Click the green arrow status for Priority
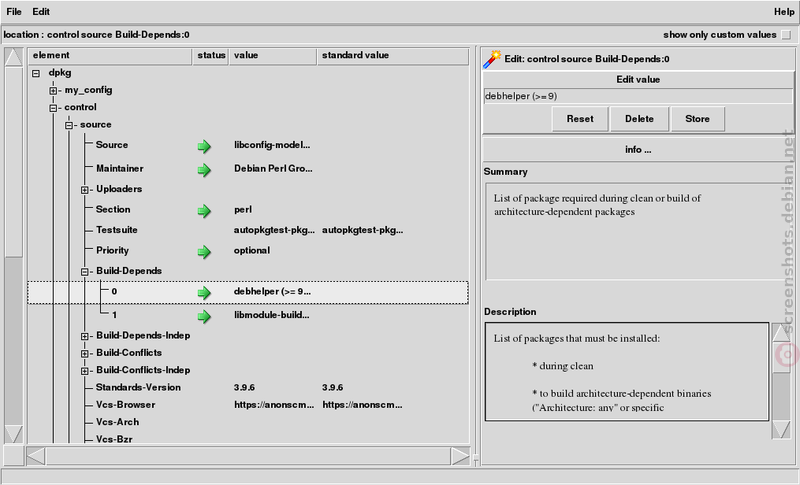This screenshot has height=485, width=800. pos(204,252)
